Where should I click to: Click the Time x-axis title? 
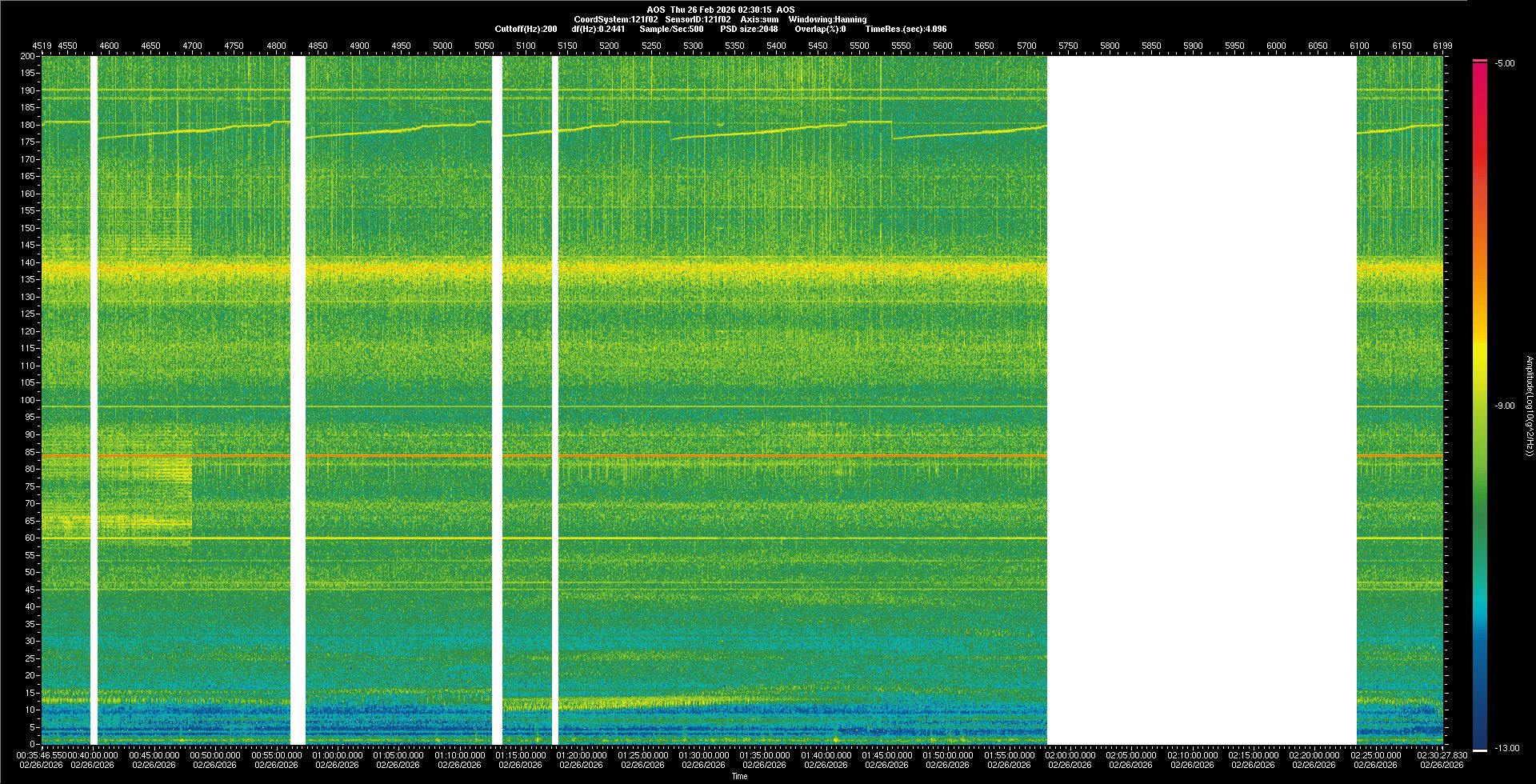739,776
